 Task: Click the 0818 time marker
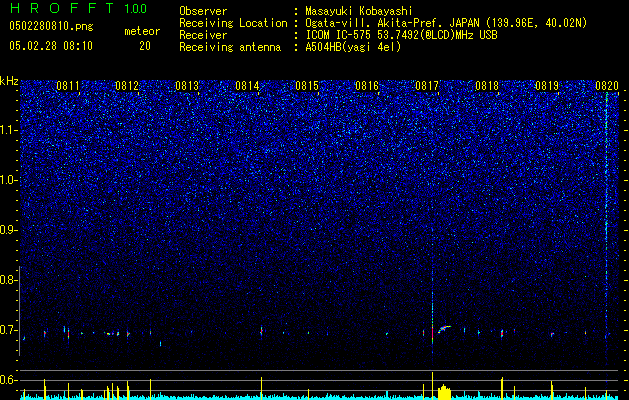[x=487, y=85]
